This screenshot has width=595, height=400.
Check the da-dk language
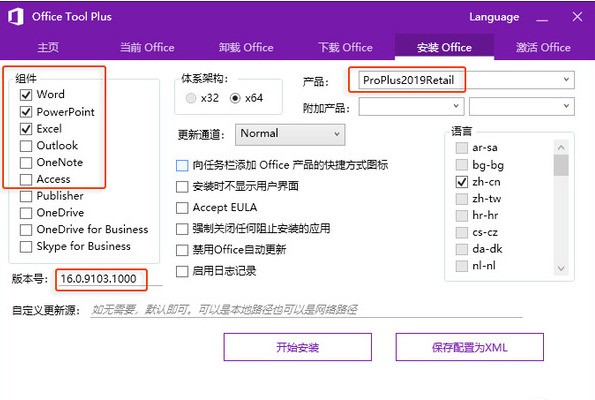461,249
